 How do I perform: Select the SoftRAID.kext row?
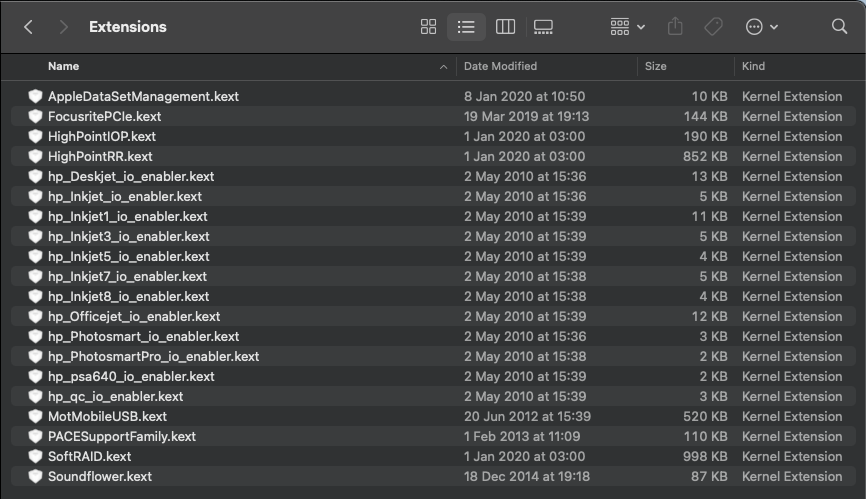(89, 456)
